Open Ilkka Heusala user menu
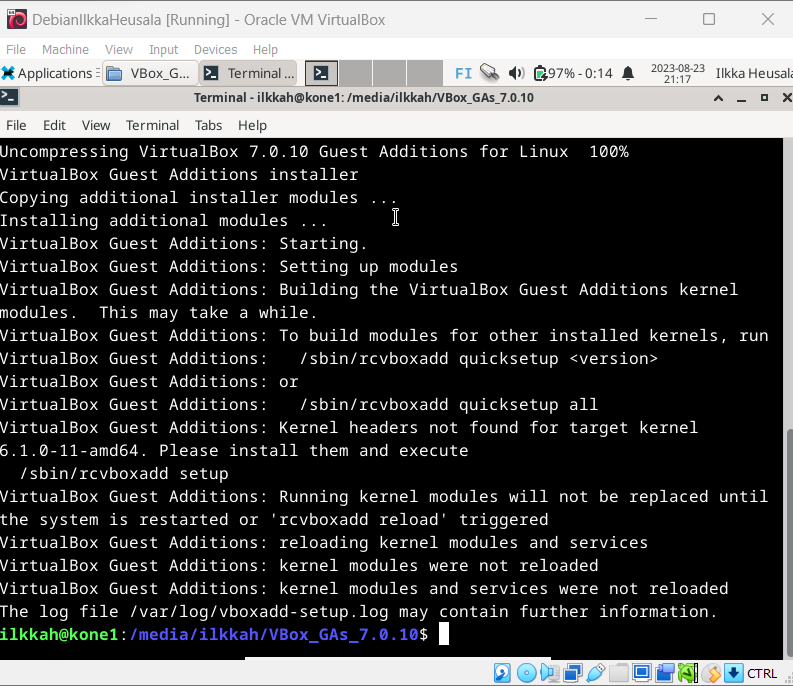Viewport: 793px width, 686px height. 751,73
